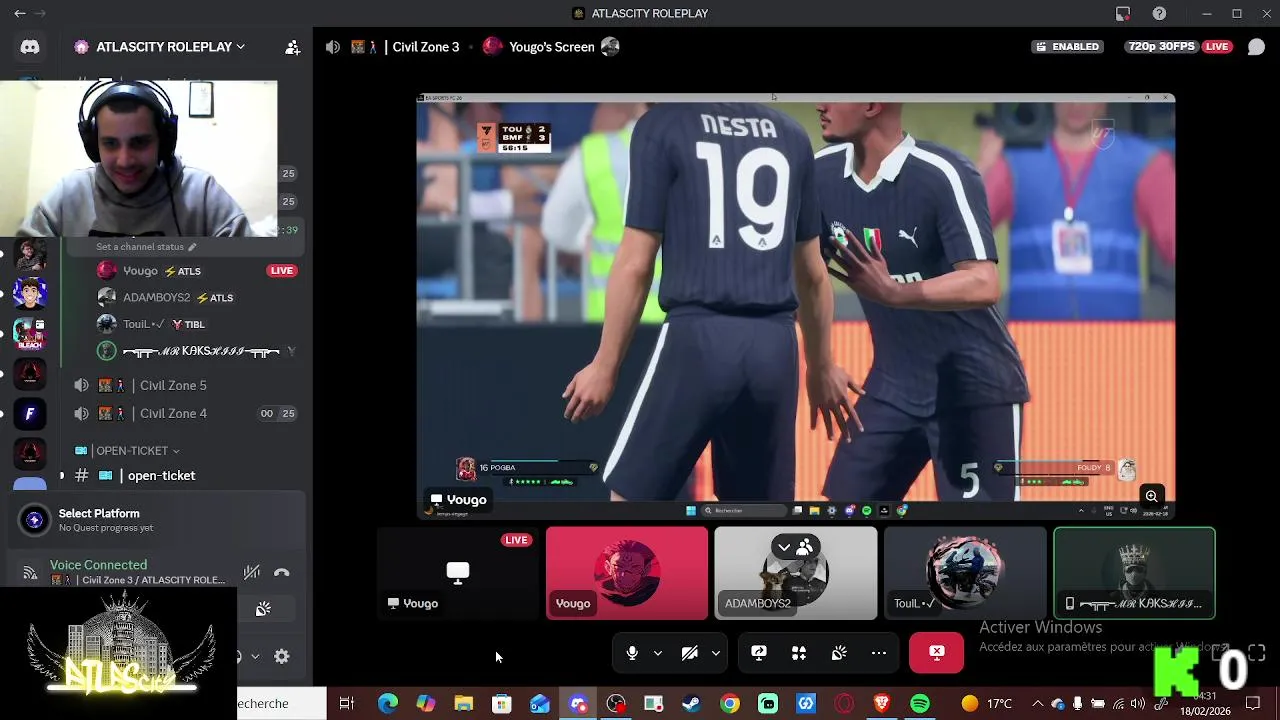1280x720 pixels.
Task: Select ADAMBOYS2 in the voice member list
Action: point(183,298)
